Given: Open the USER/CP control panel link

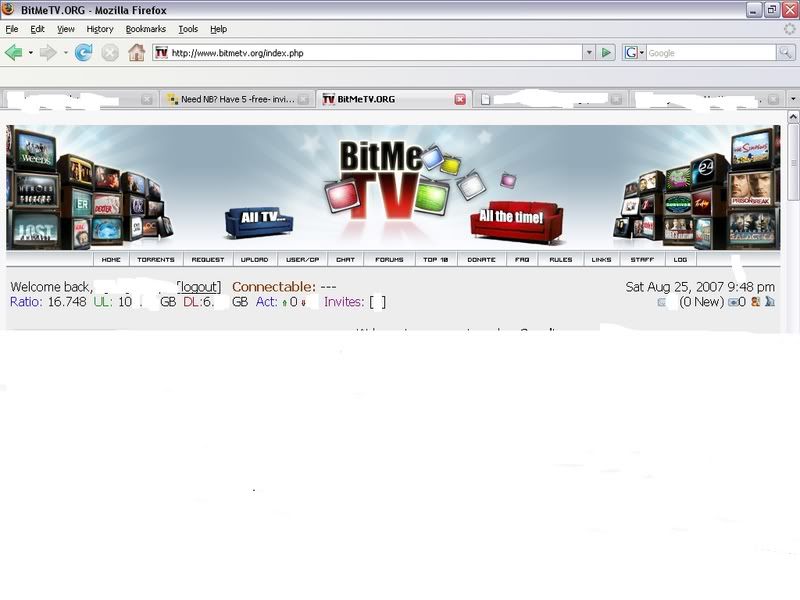Looking at the screenshot, I should coord(303,260).
